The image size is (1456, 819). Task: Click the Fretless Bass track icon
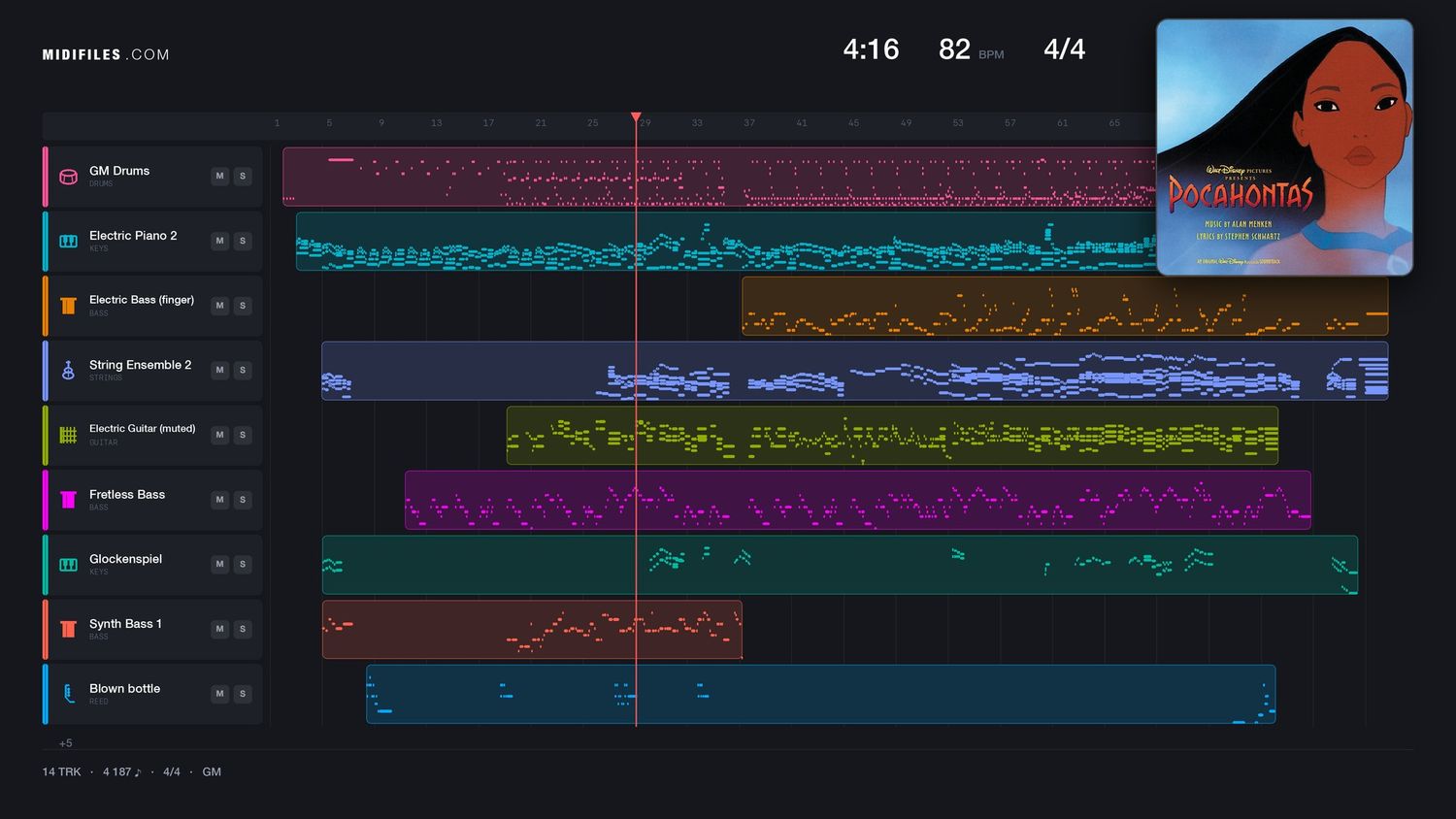point(68,500)
